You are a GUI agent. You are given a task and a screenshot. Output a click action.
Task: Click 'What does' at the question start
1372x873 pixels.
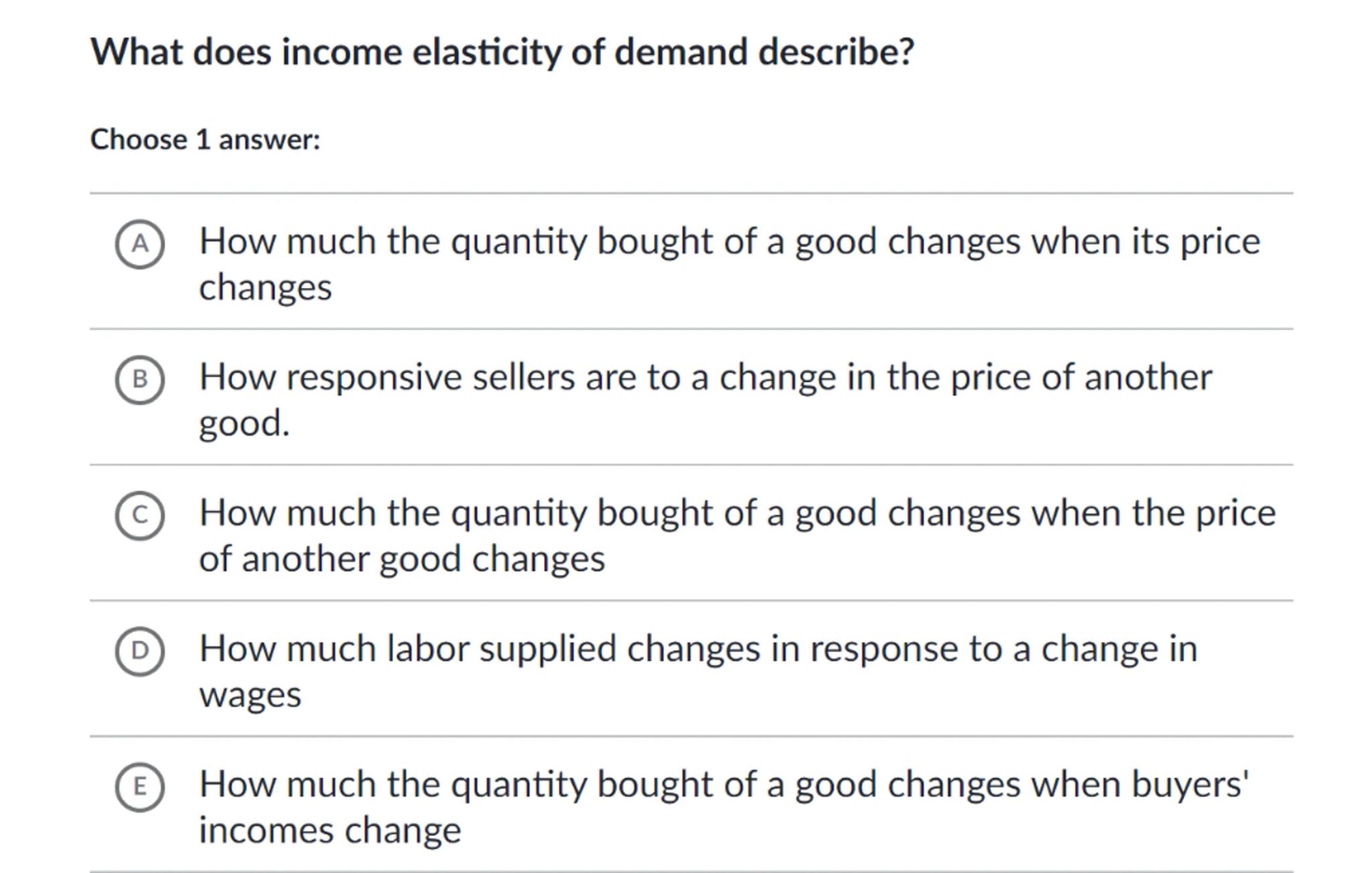point(181,52)
